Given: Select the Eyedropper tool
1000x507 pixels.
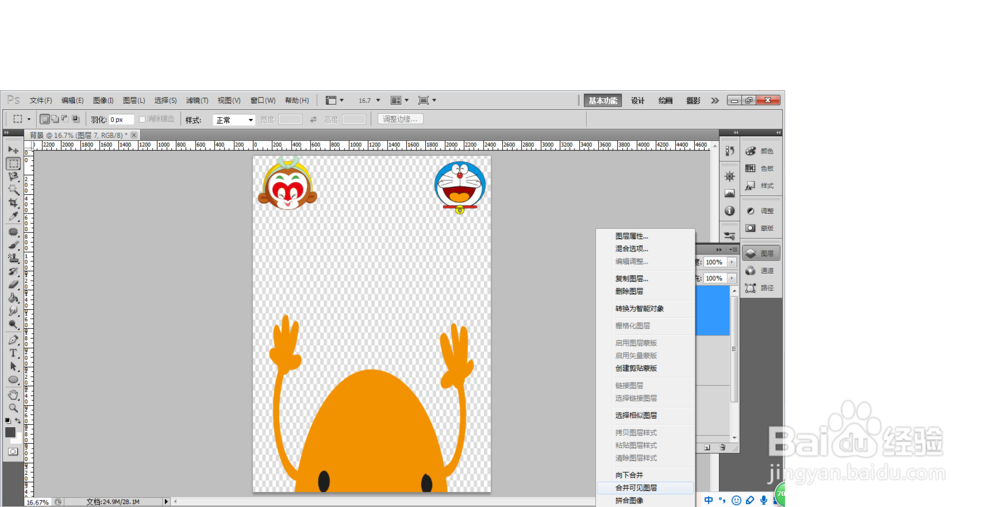Looking at the screenshot, I should (x=13, y=216).
